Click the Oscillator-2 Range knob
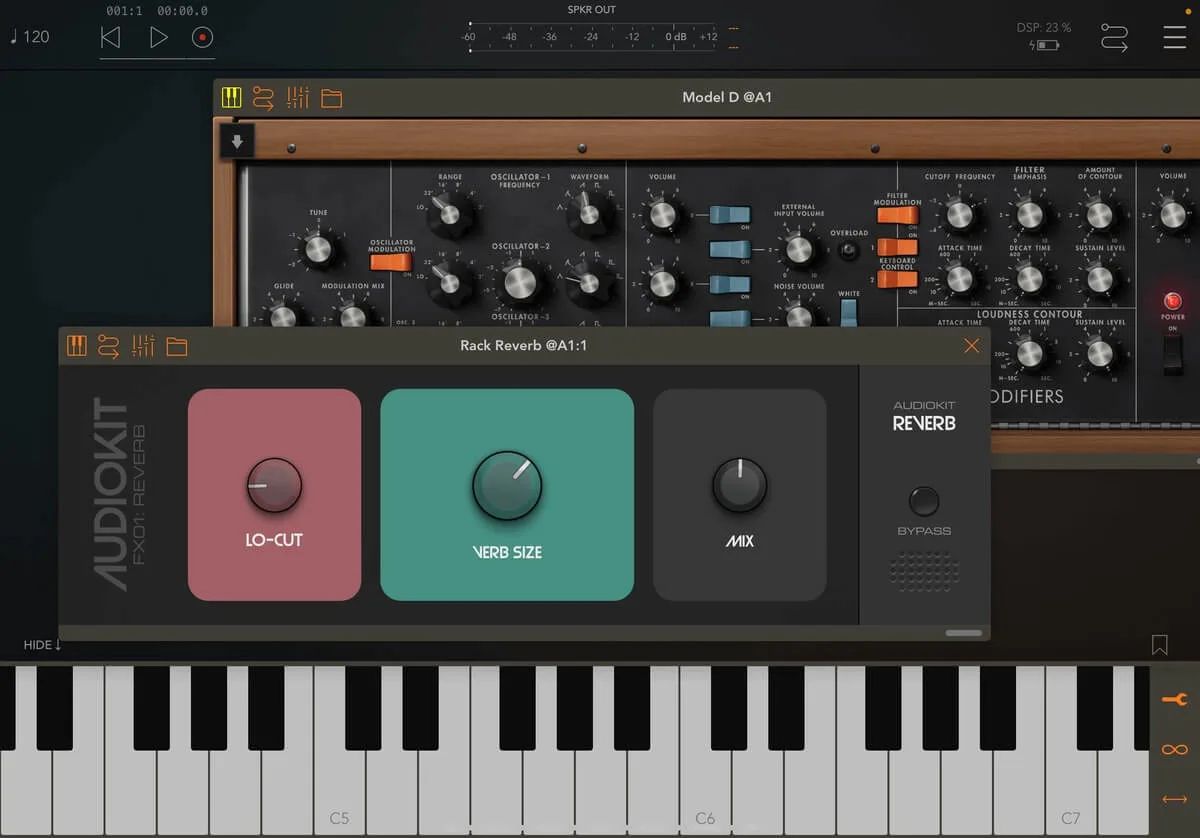The width and height of the screenshot is (1200, 838). tap(449, 284)
